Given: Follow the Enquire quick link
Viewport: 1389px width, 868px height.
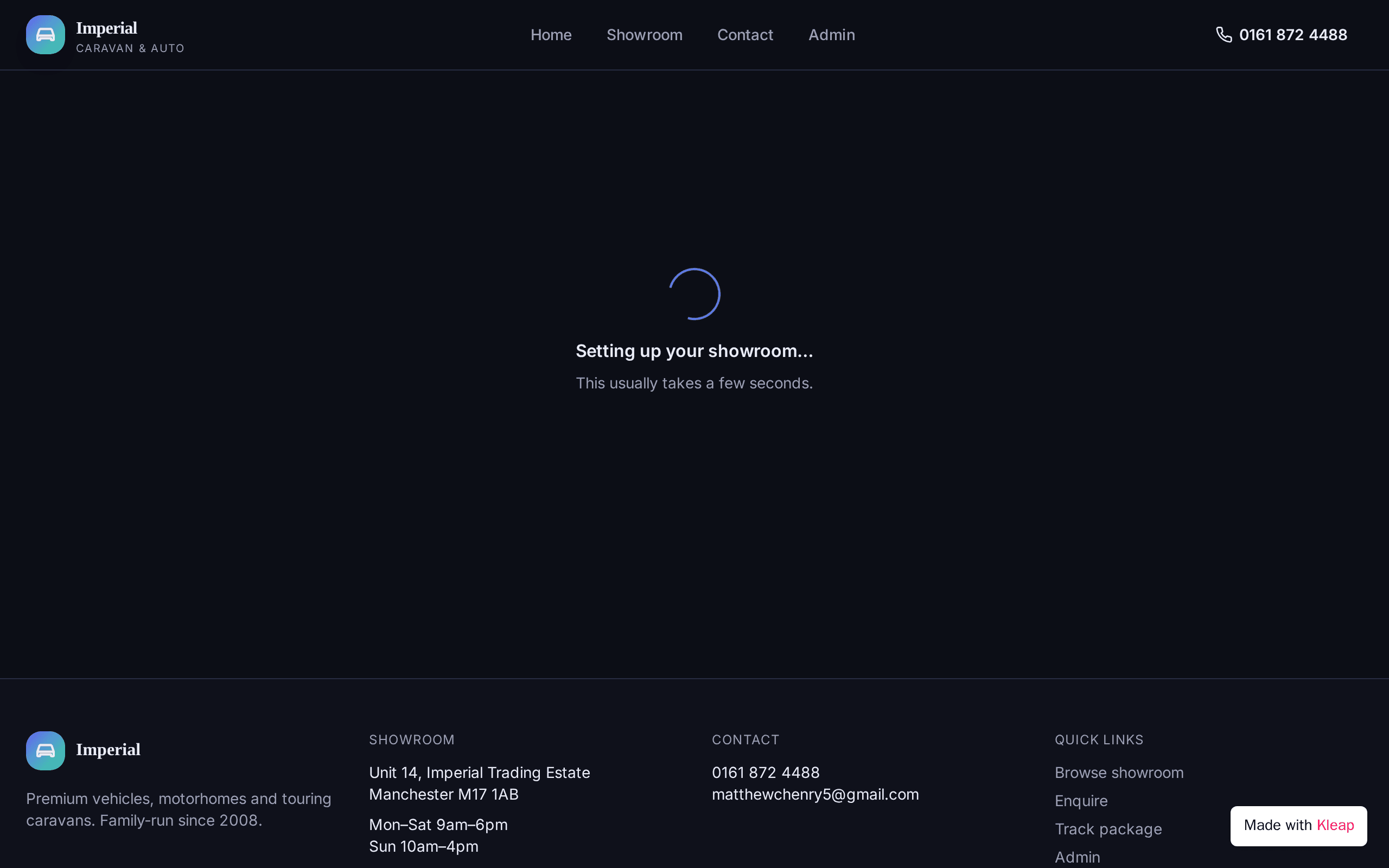Looking at the screenshot, I should coord(1081,801).
